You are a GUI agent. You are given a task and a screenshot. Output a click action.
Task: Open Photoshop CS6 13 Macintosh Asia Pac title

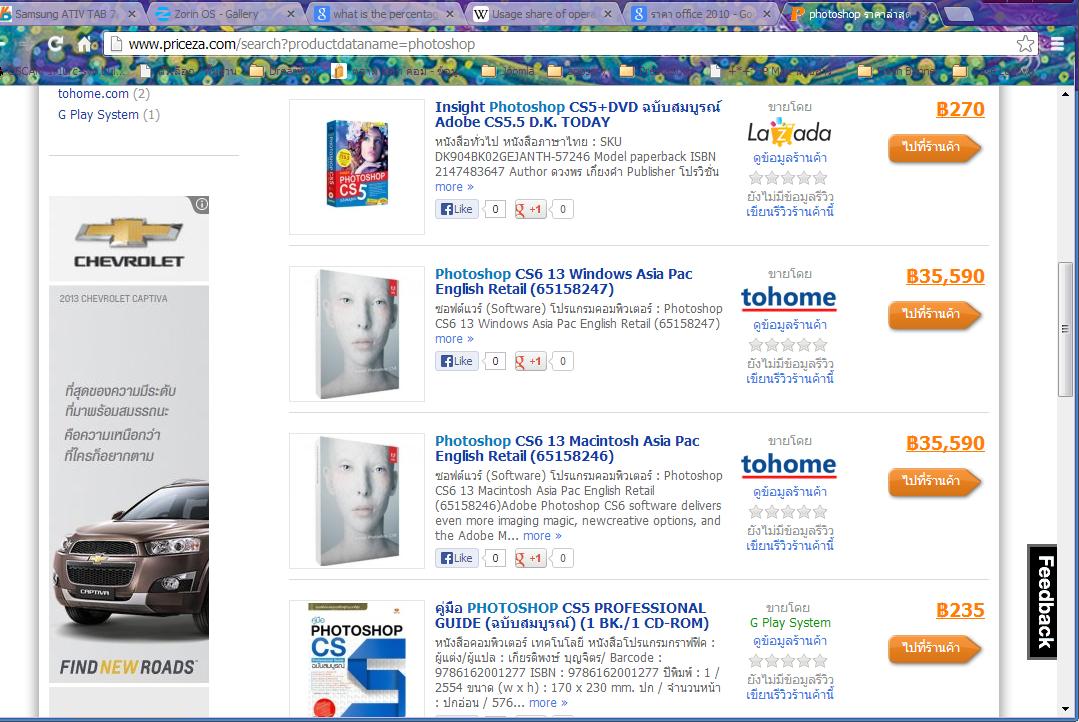point(567,449)
